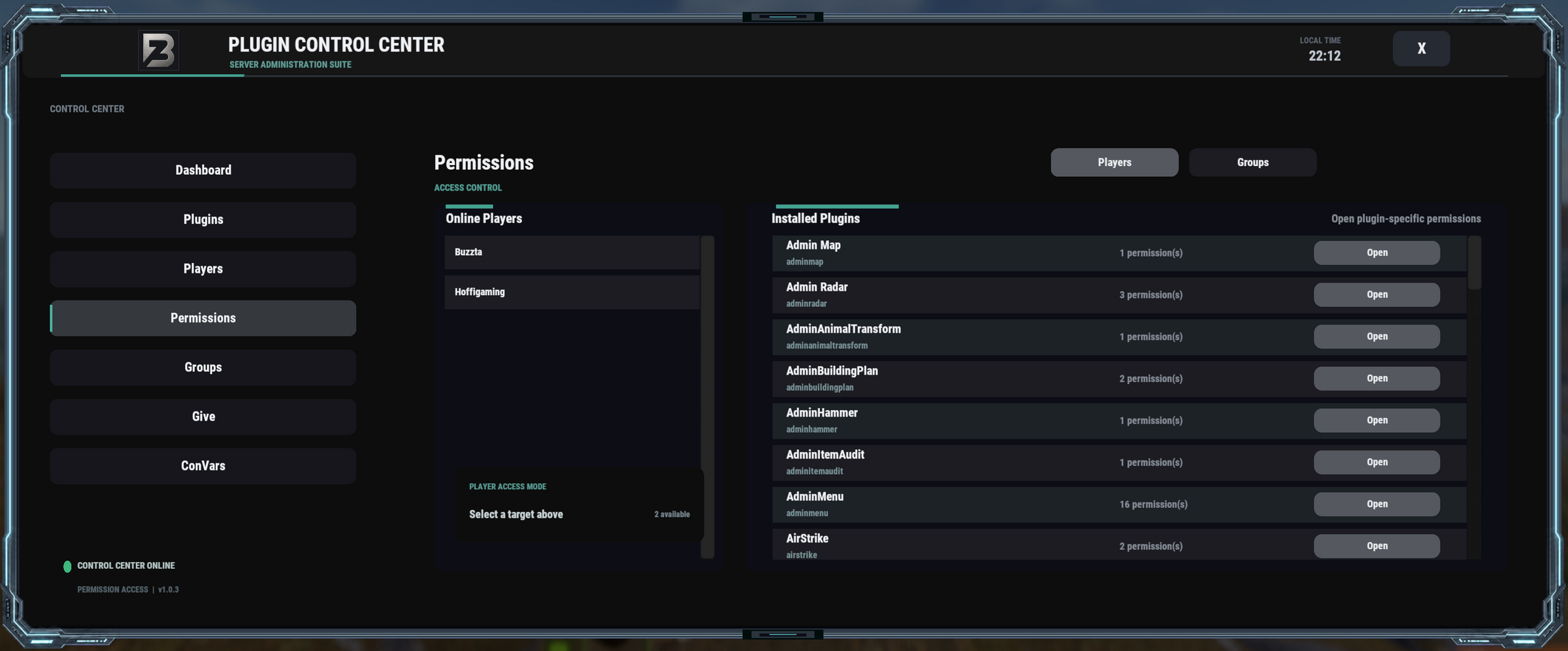This screenshot has width=1568, height=651.
Task: Select the Players sidebar menu item
Action: pyautogui.click(x=203, y=269)
